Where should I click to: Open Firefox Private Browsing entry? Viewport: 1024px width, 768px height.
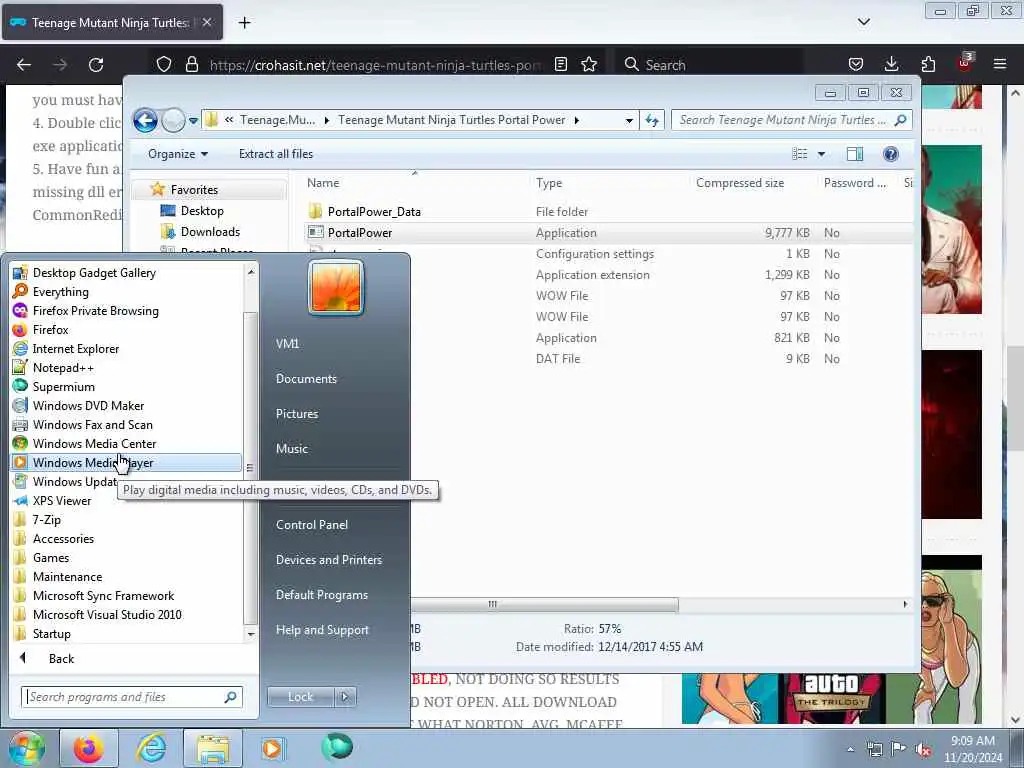click(95, 311)
